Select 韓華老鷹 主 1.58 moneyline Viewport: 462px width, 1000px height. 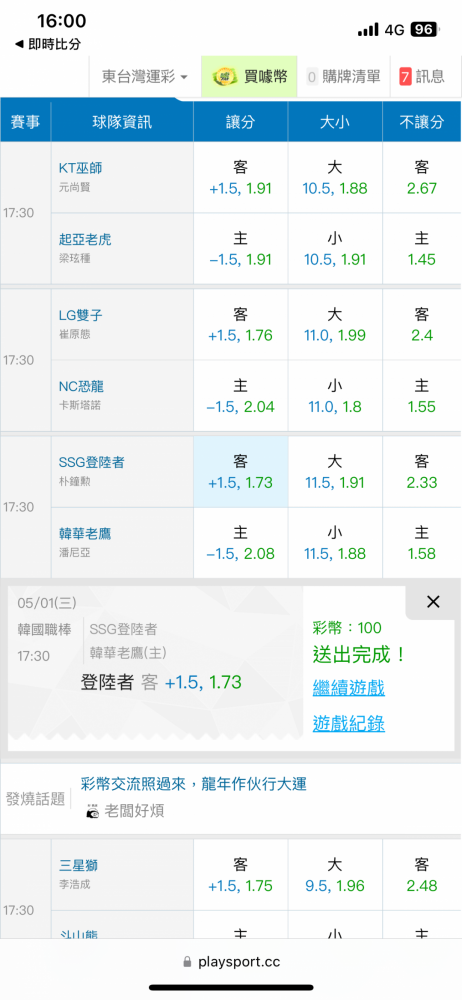tap(422, 543)
